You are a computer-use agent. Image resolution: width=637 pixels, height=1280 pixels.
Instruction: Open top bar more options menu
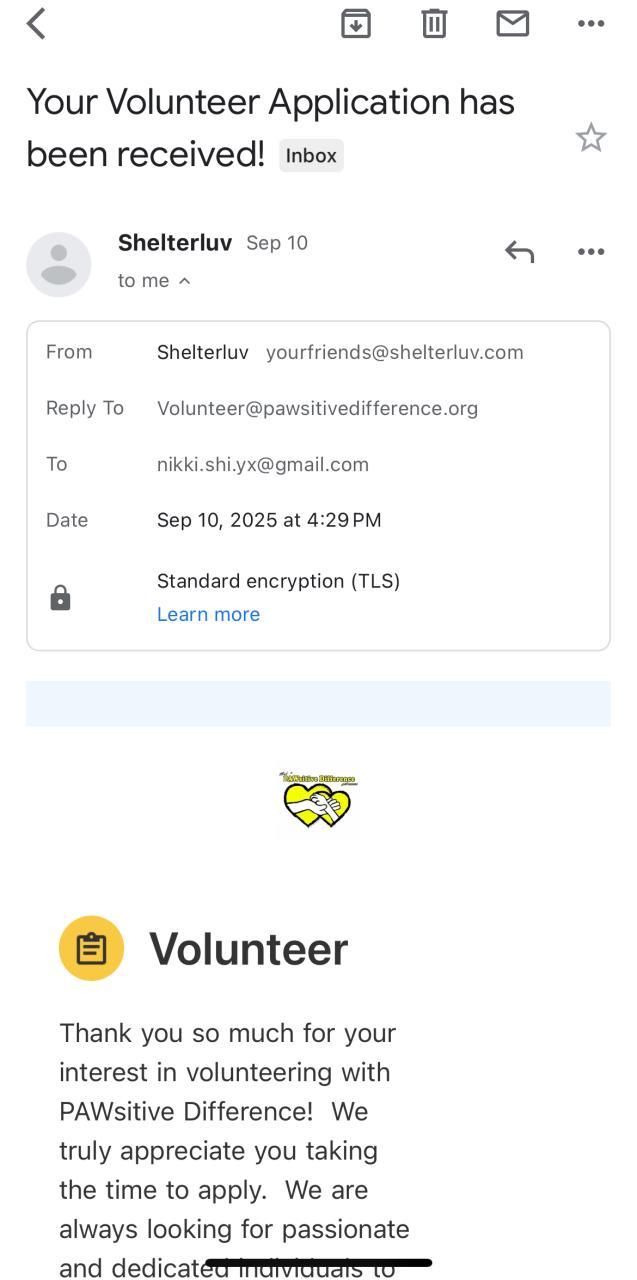pos(591,23)
